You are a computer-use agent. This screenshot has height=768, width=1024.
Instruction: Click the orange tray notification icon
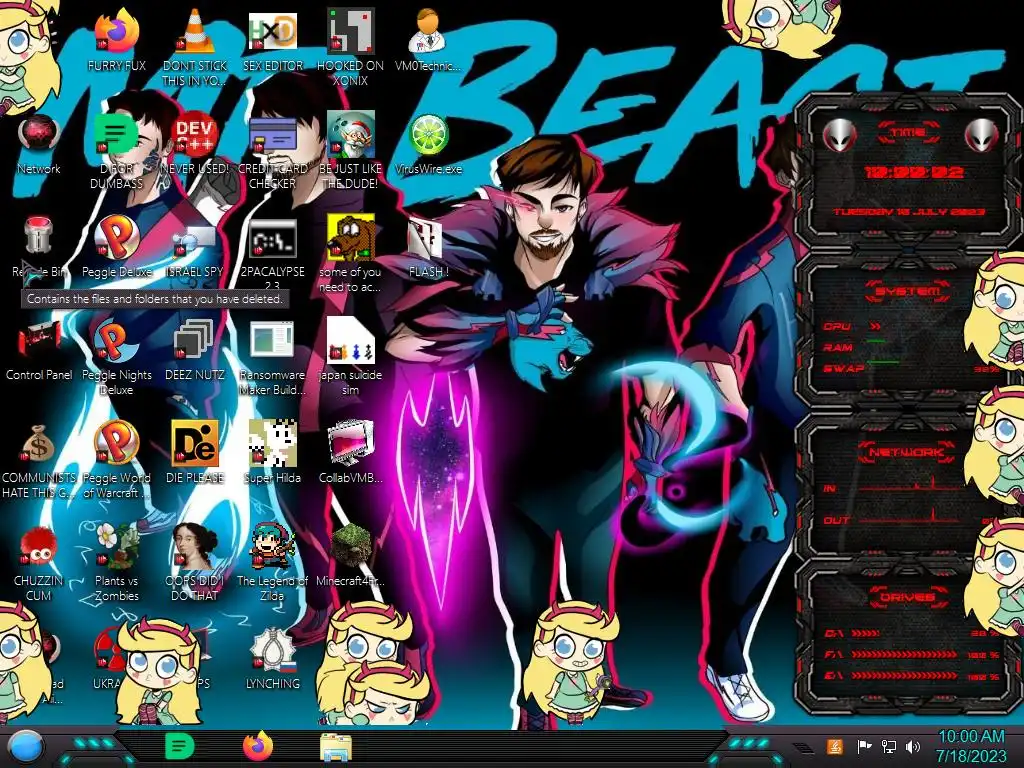835,746
